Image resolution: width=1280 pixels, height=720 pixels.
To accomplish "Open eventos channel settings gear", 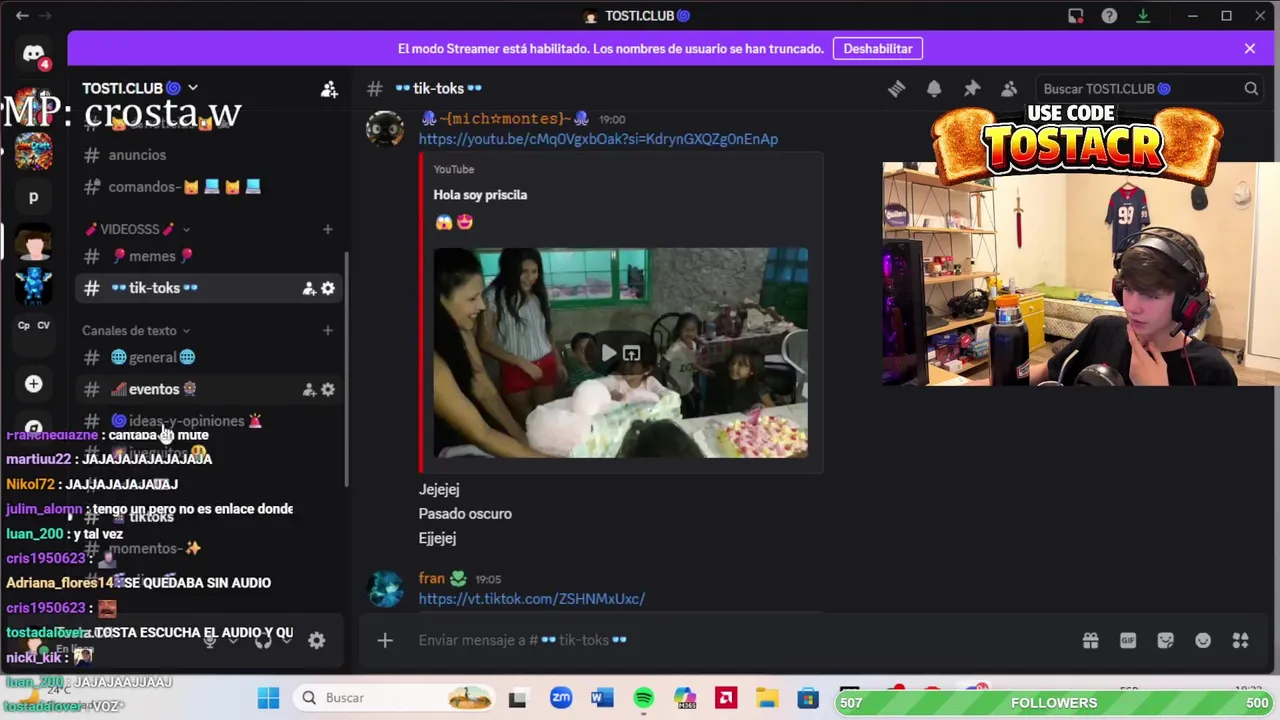I will [x=328, y=389].
